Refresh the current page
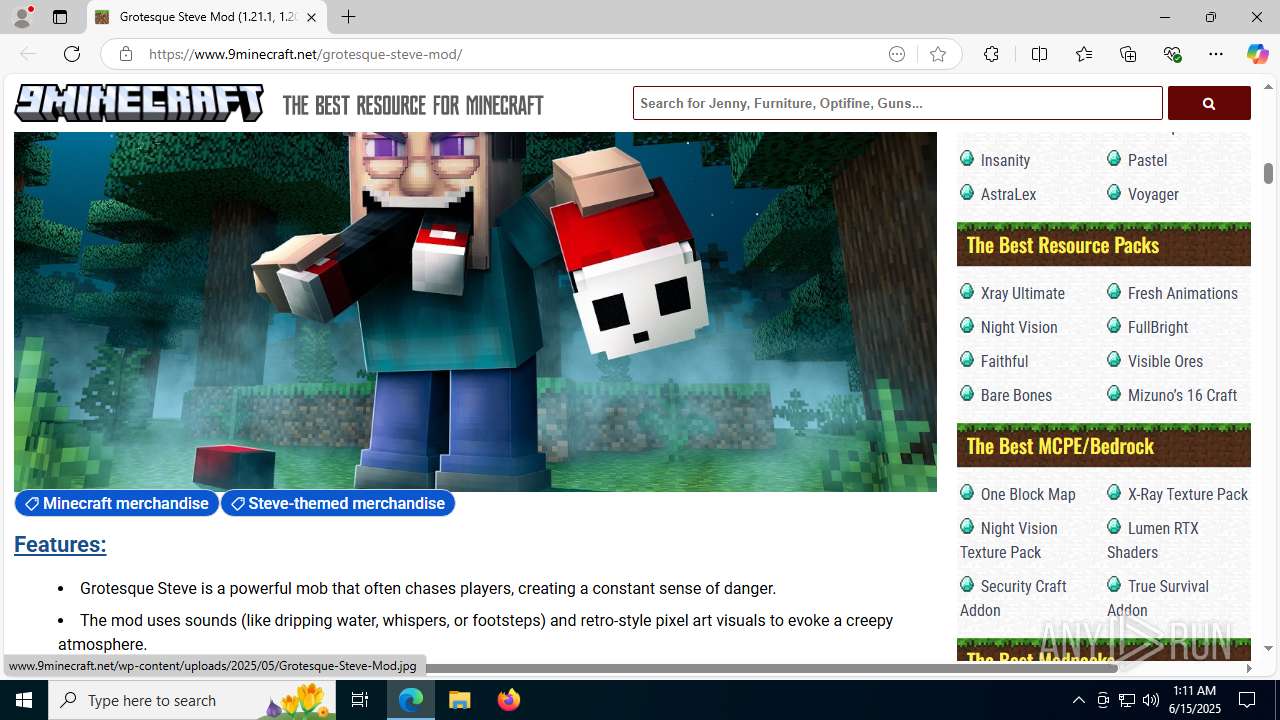Screen dimensions: 1280x720 pos(72,54)
